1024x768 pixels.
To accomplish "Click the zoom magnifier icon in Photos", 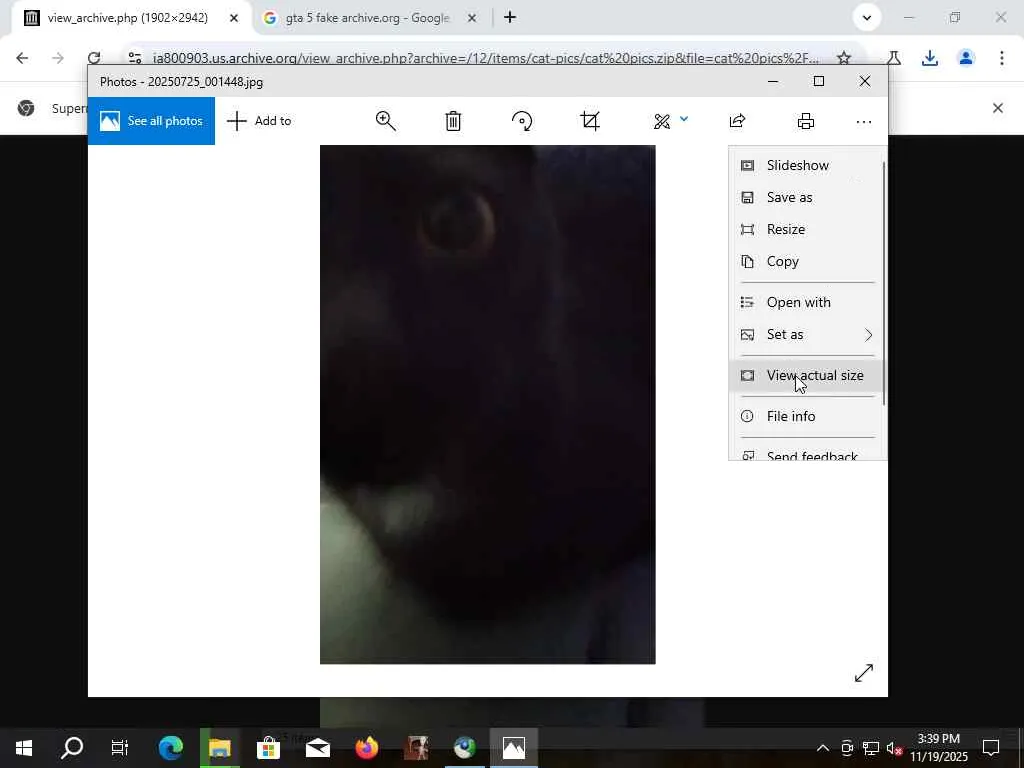I will coord(385,121).
